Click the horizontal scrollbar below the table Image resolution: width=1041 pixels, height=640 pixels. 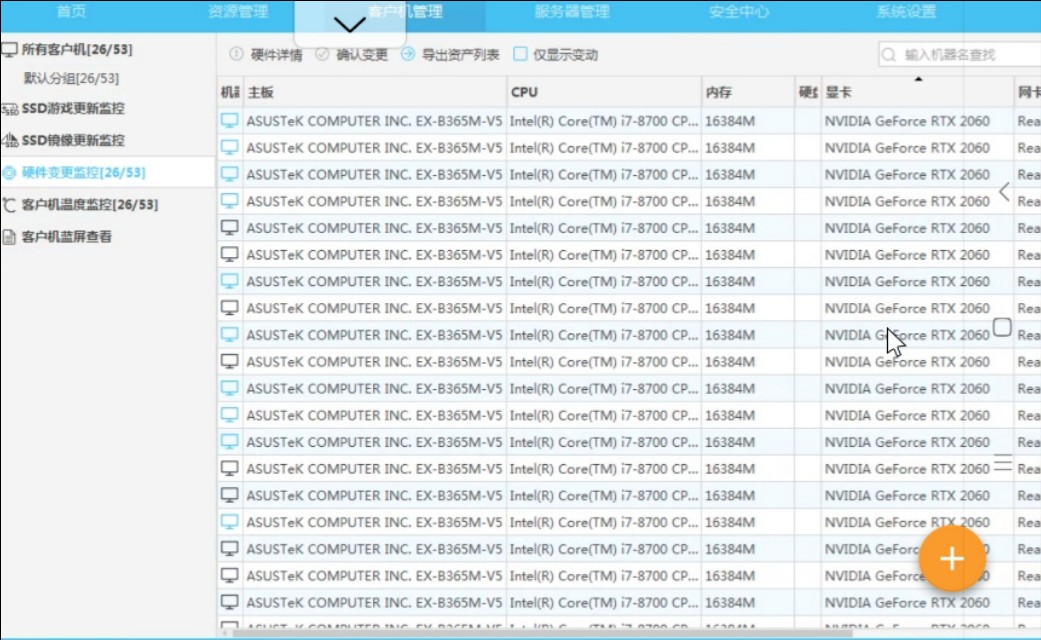coord(542,633)
